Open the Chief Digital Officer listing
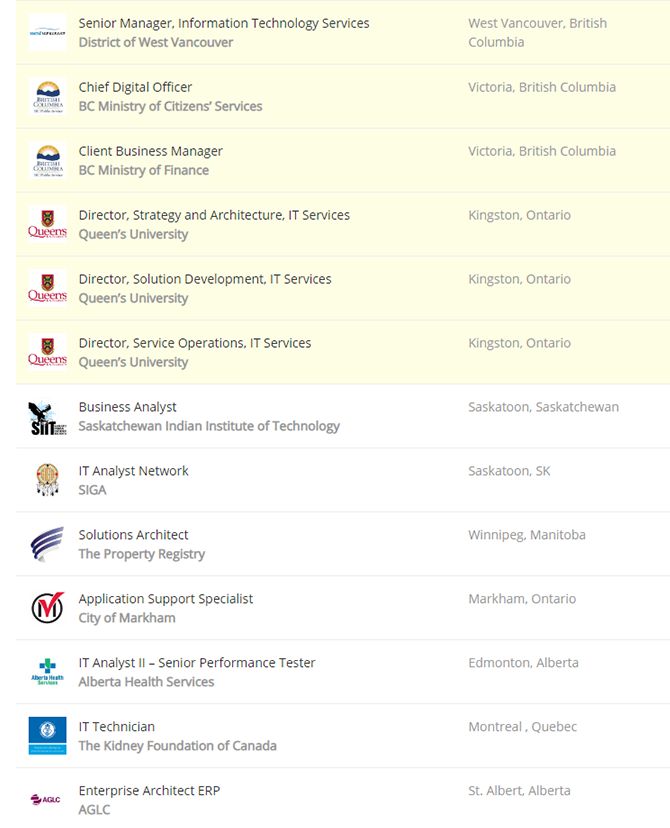The image size is (670, 828). [135, 87]
